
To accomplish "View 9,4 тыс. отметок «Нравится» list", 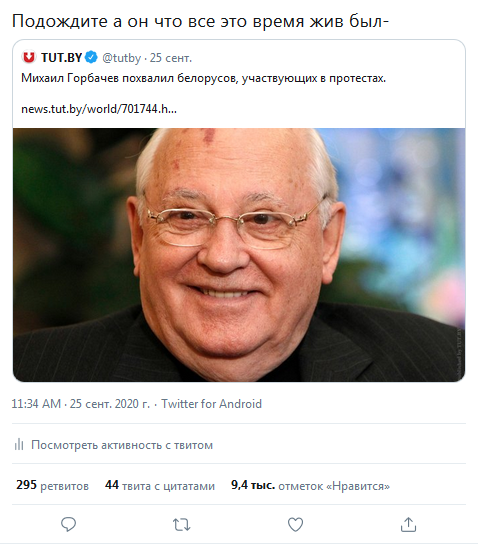I will point(310,485).
